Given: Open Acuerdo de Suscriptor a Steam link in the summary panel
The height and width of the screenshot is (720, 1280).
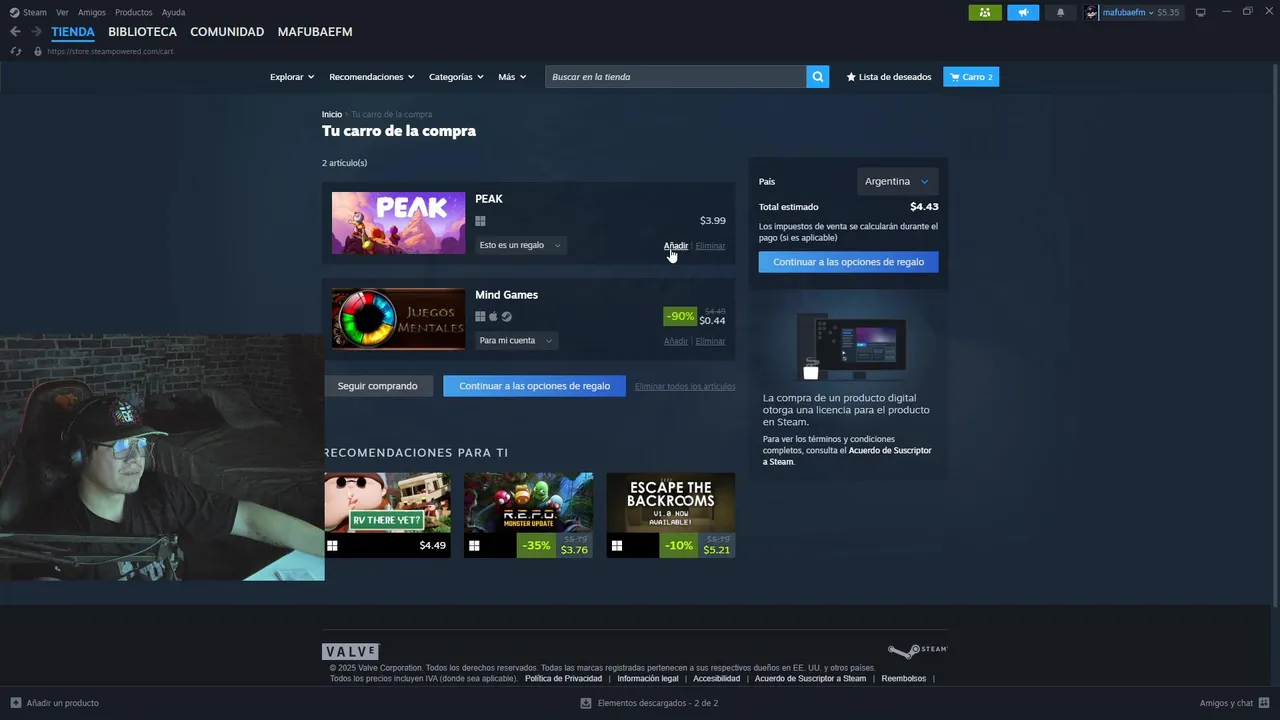Looking at the screenshot, I should click(847, 456).
